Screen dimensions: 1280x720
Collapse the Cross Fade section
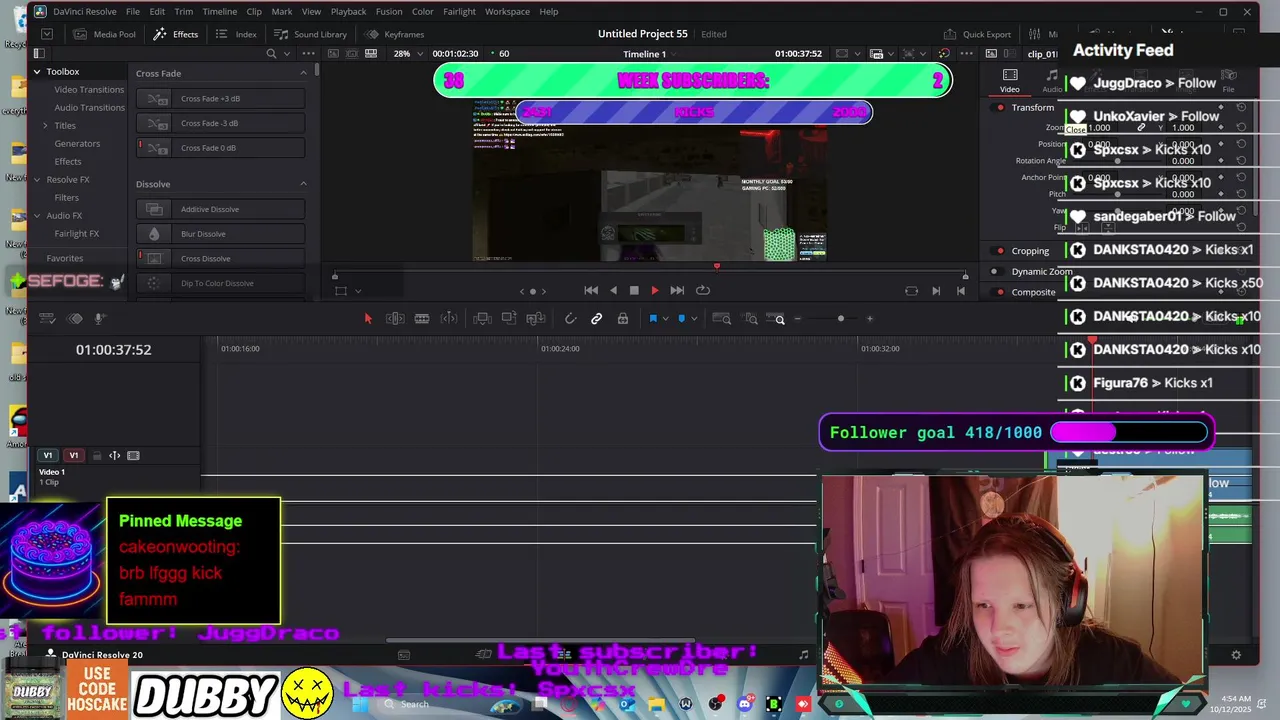tap(304, 73)
